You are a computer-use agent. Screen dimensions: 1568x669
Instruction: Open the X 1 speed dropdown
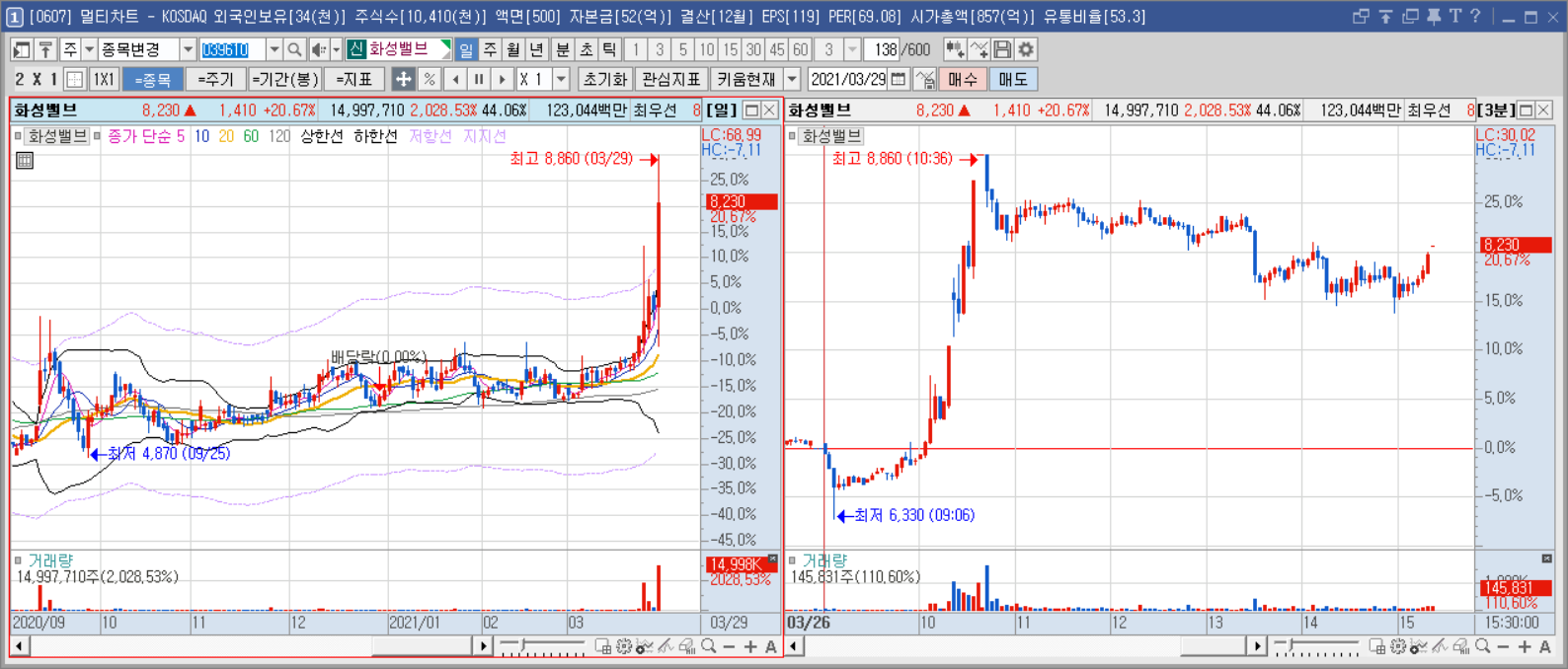(562, 79)
